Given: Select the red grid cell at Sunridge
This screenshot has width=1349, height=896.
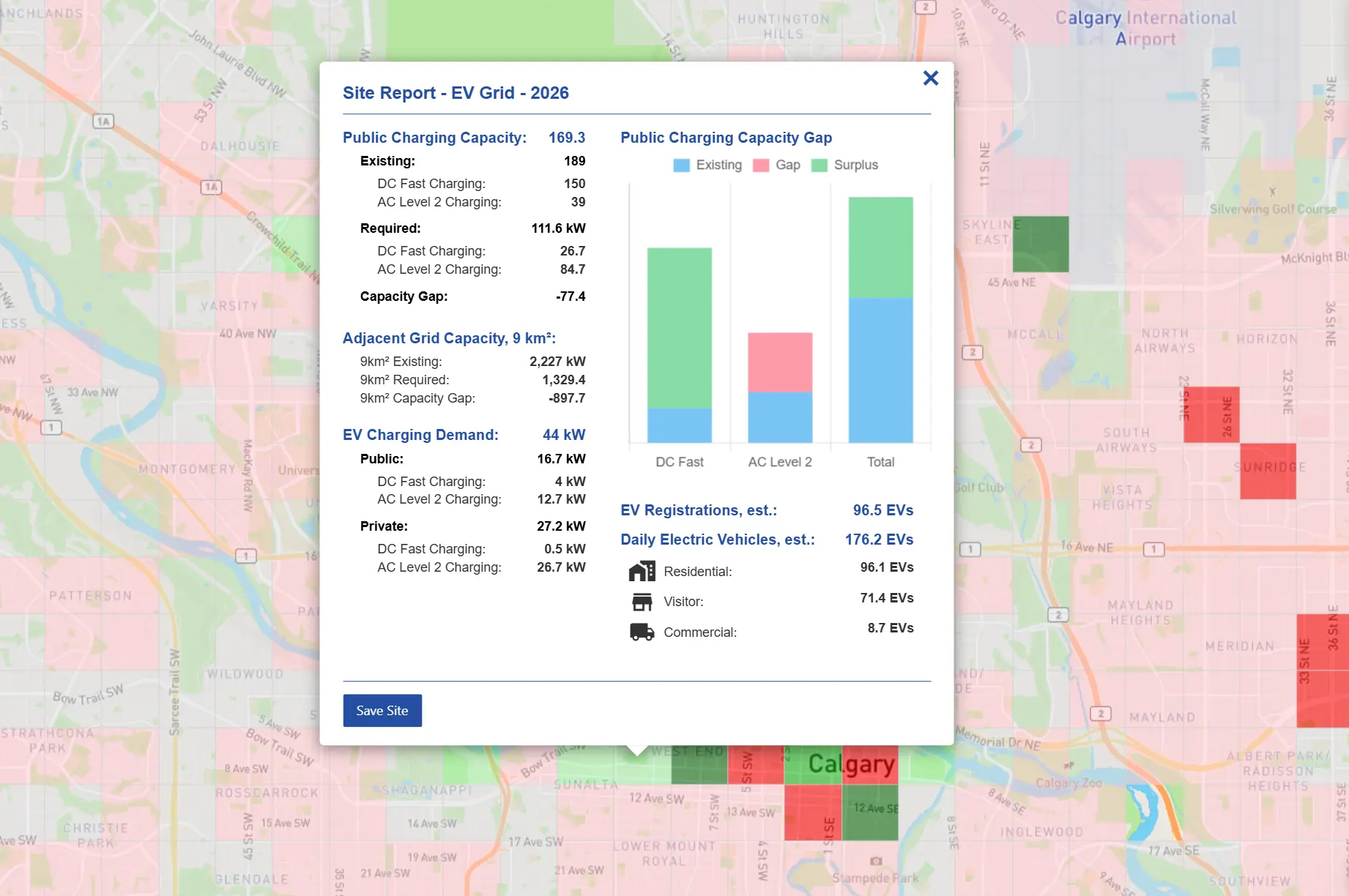Looking at the screenshot, I should click(1268, 471).
